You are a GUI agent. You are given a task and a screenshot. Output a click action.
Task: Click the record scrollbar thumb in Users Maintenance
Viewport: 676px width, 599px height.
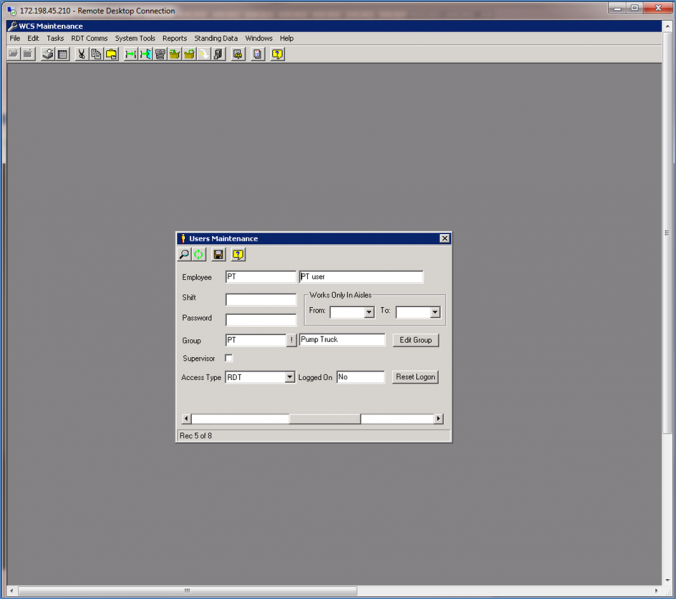(325, 418)
